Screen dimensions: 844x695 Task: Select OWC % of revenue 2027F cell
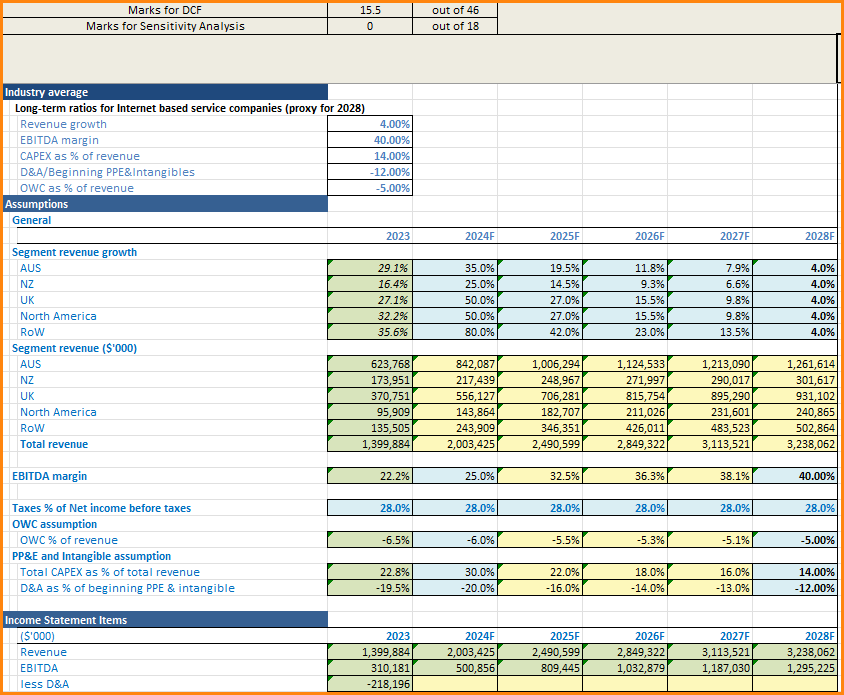(710, 540)
